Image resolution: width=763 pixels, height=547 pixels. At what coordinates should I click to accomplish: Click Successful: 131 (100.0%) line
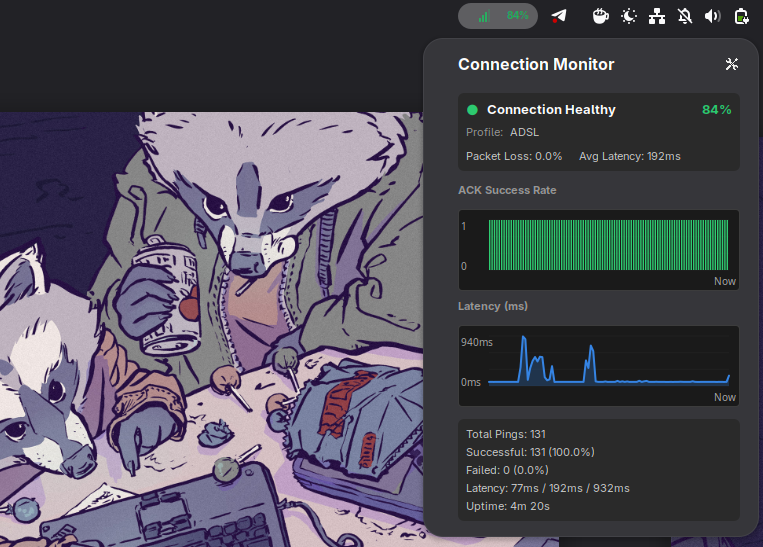coord(530,452)
